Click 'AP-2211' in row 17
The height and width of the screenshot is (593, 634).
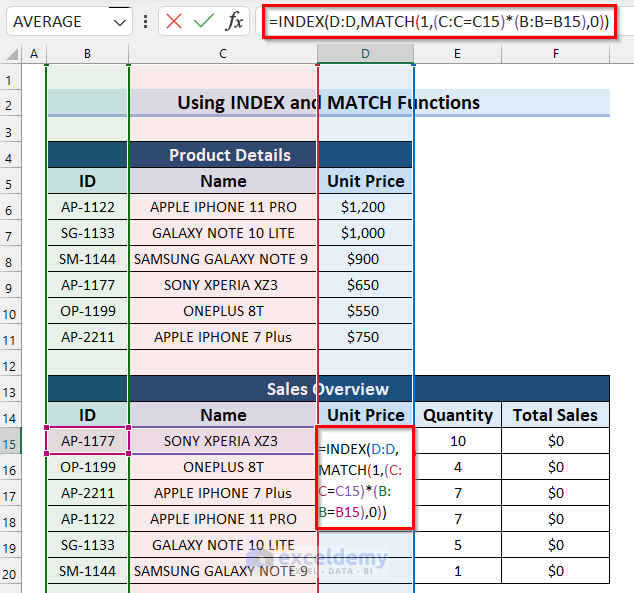87,493
